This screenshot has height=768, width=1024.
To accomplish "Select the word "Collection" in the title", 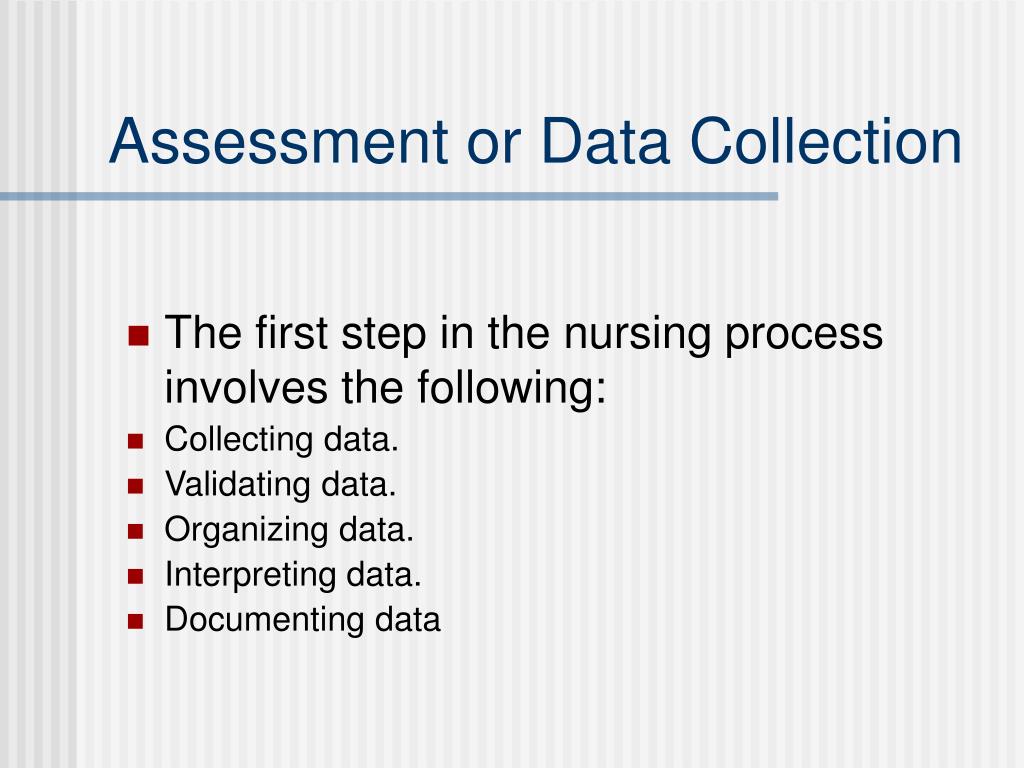I will click(x=826, y=141).
